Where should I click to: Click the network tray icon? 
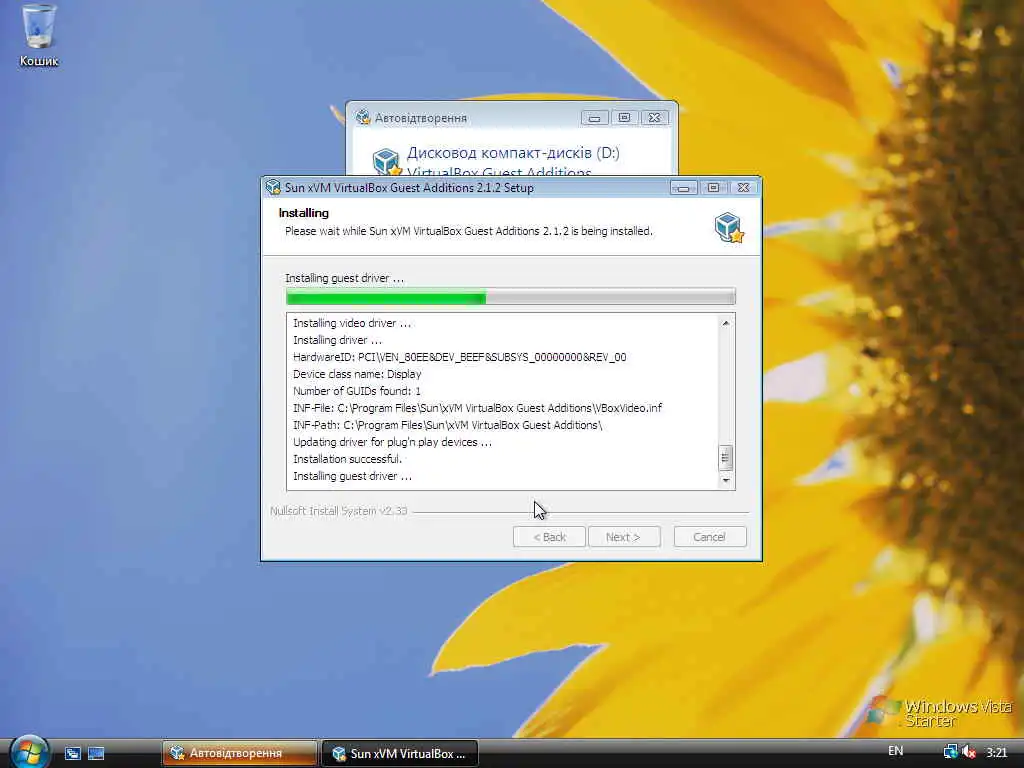(950, 752)
